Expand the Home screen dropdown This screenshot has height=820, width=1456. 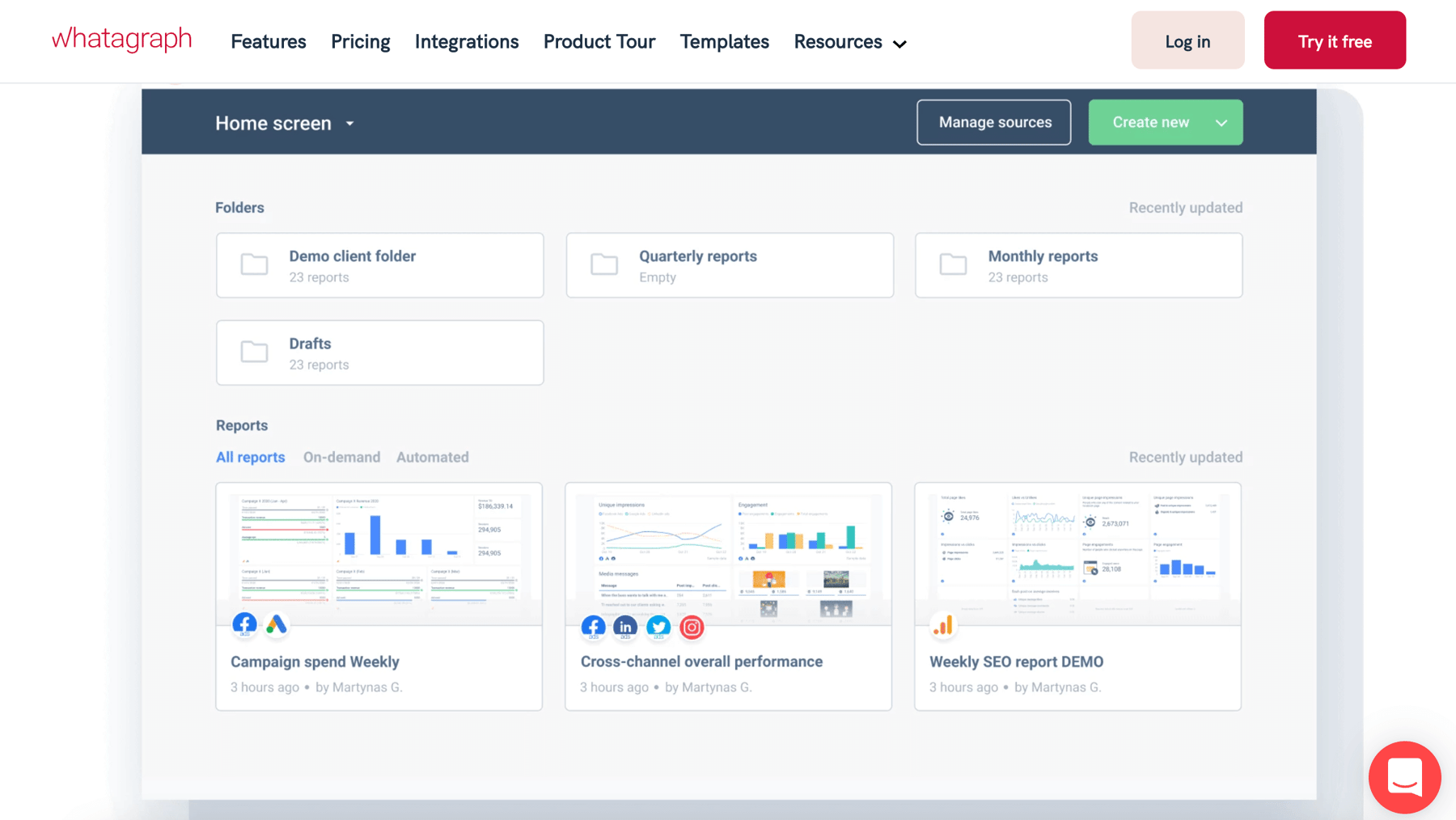click(349, 123)
